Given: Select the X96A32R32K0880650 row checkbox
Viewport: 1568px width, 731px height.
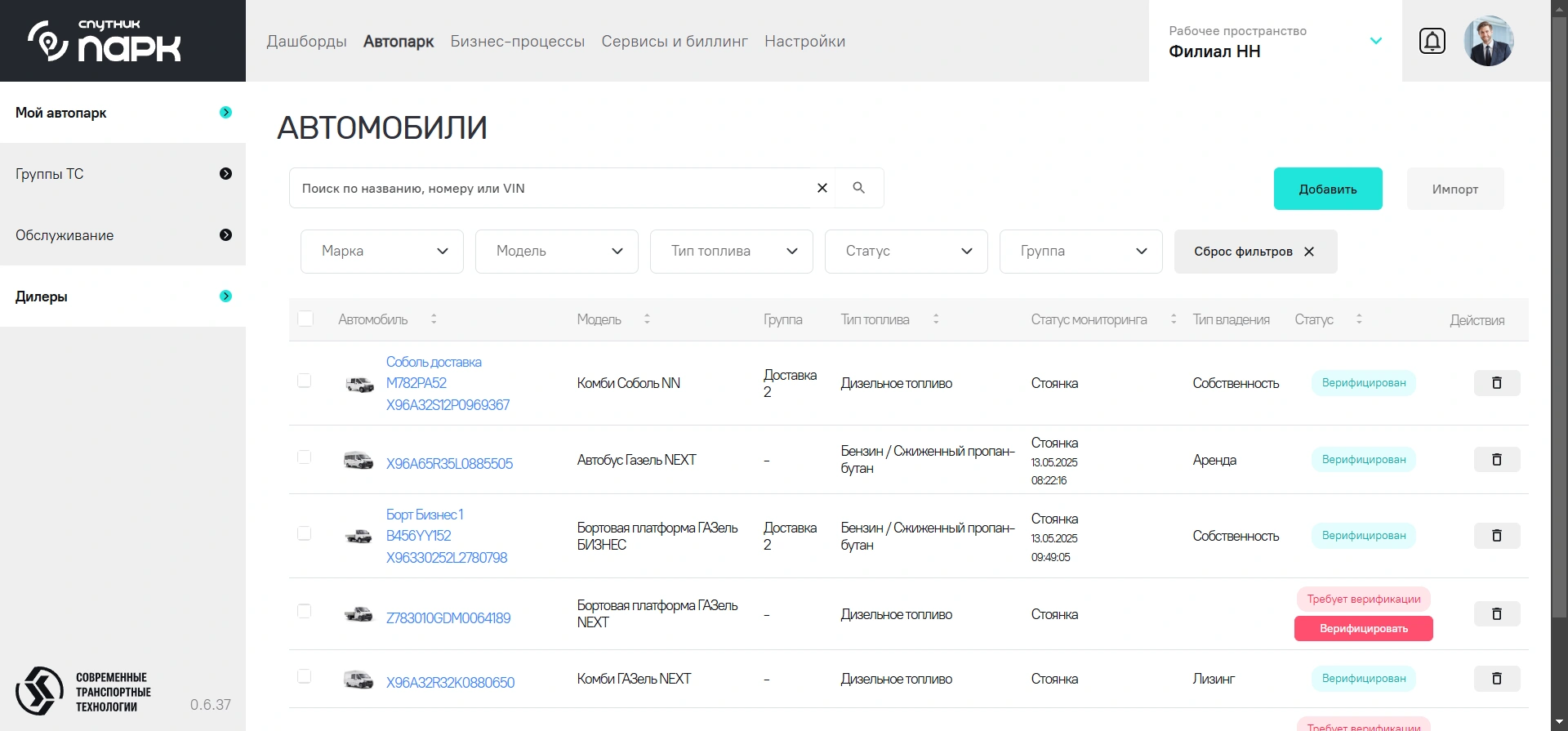Looking at the screenshot, I should point(305,677).
